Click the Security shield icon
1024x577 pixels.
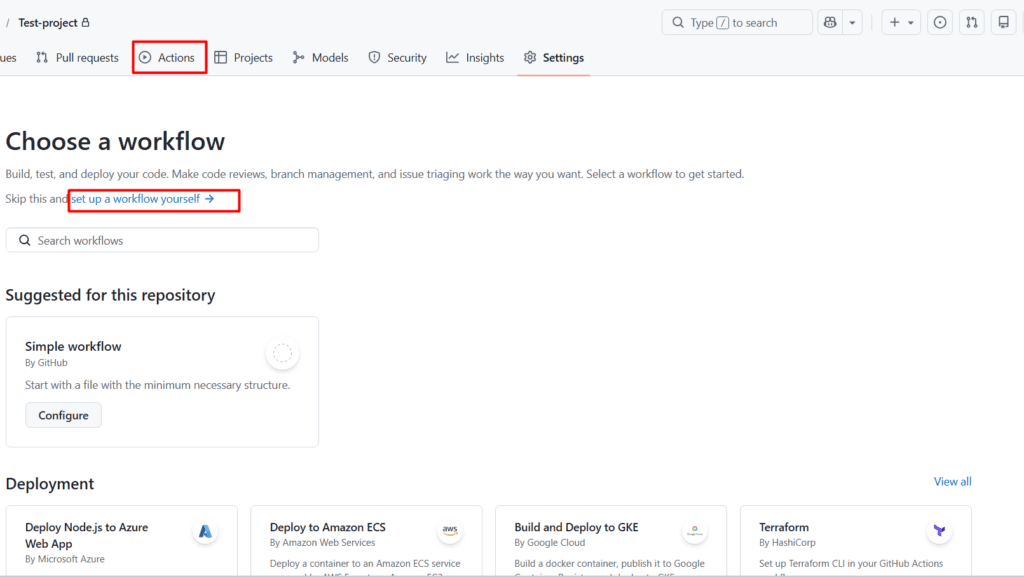(x=374, y=57)
